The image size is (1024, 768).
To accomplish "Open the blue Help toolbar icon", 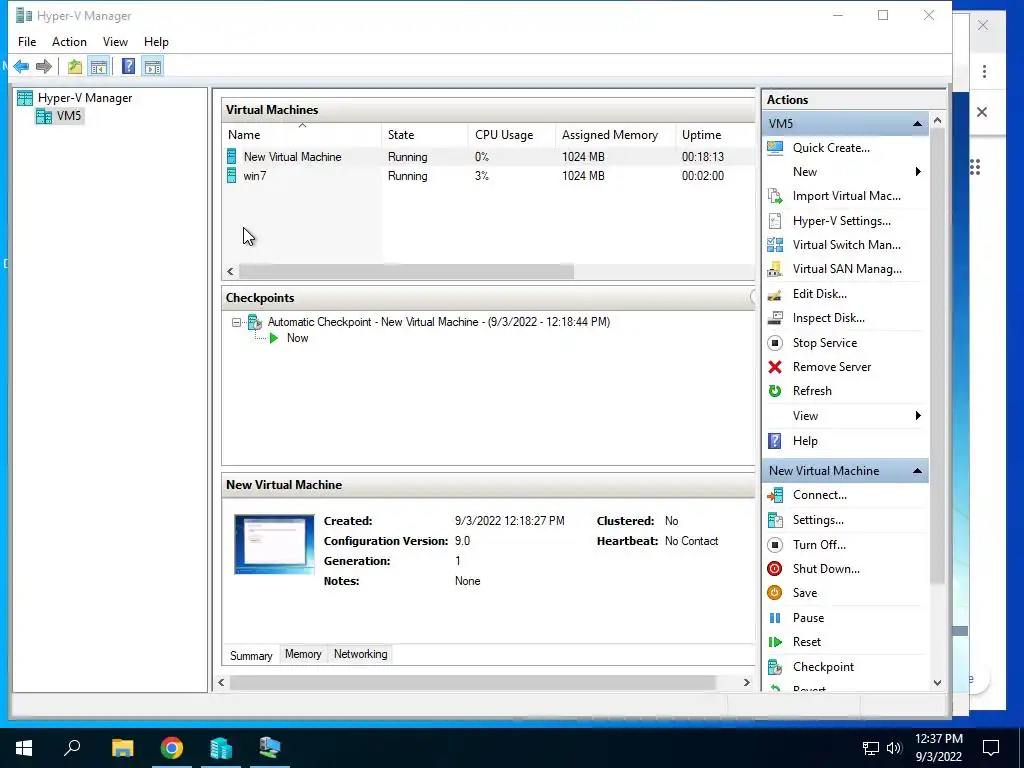I will [x=129, y=66].
